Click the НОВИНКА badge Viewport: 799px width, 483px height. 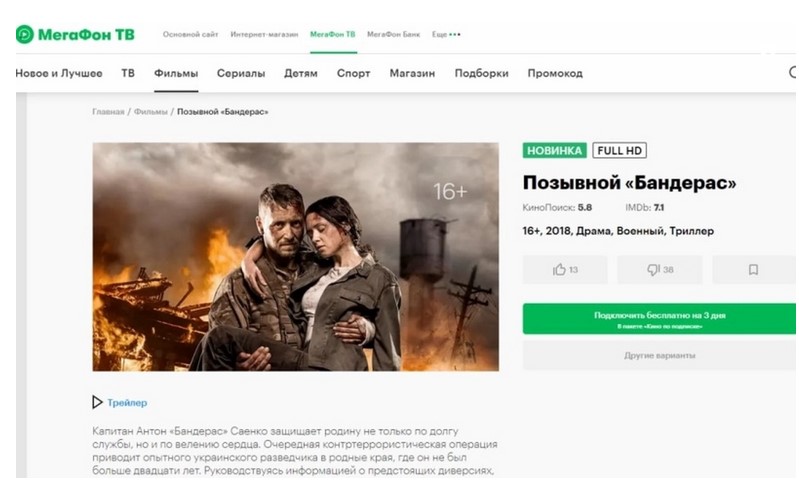554,150
